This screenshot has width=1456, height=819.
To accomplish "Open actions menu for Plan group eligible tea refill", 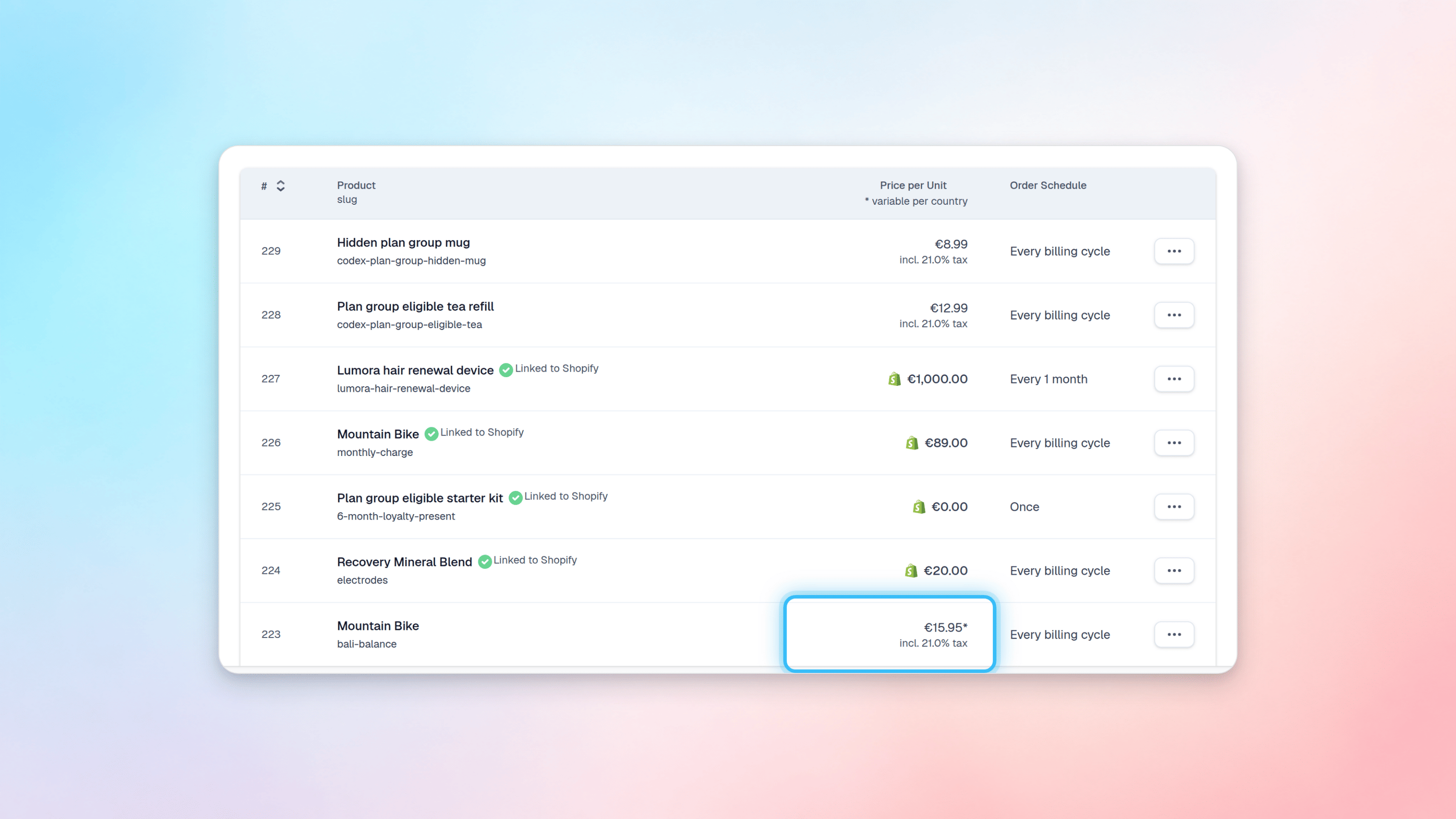I will coord(1174,315).
